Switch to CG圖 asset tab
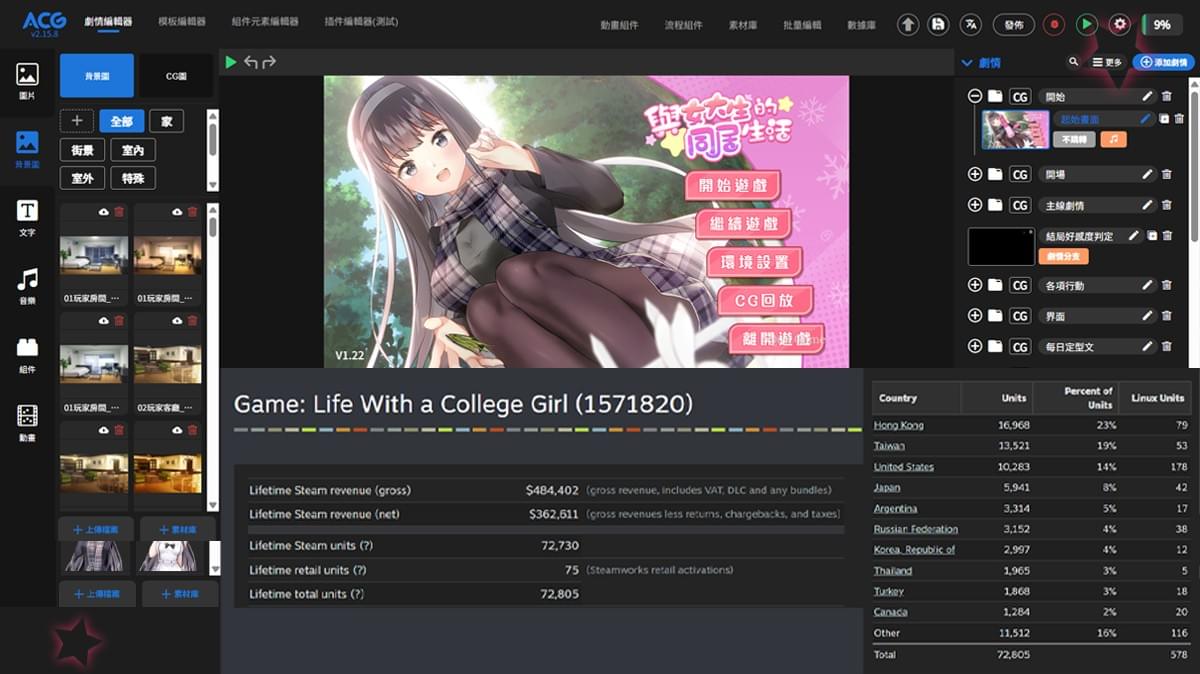This screenshot has width=1200, height=674. [175, 75]
